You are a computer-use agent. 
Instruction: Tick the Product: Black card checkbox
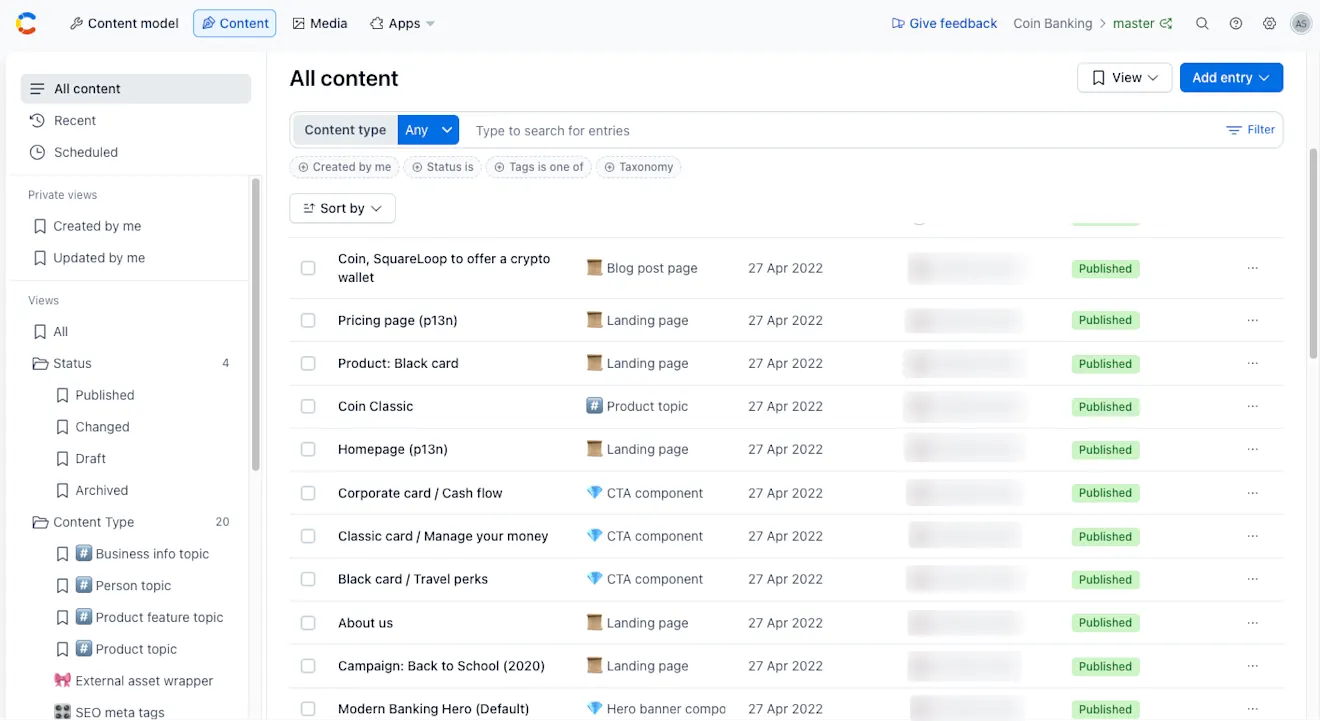click(x=308, y=363)
